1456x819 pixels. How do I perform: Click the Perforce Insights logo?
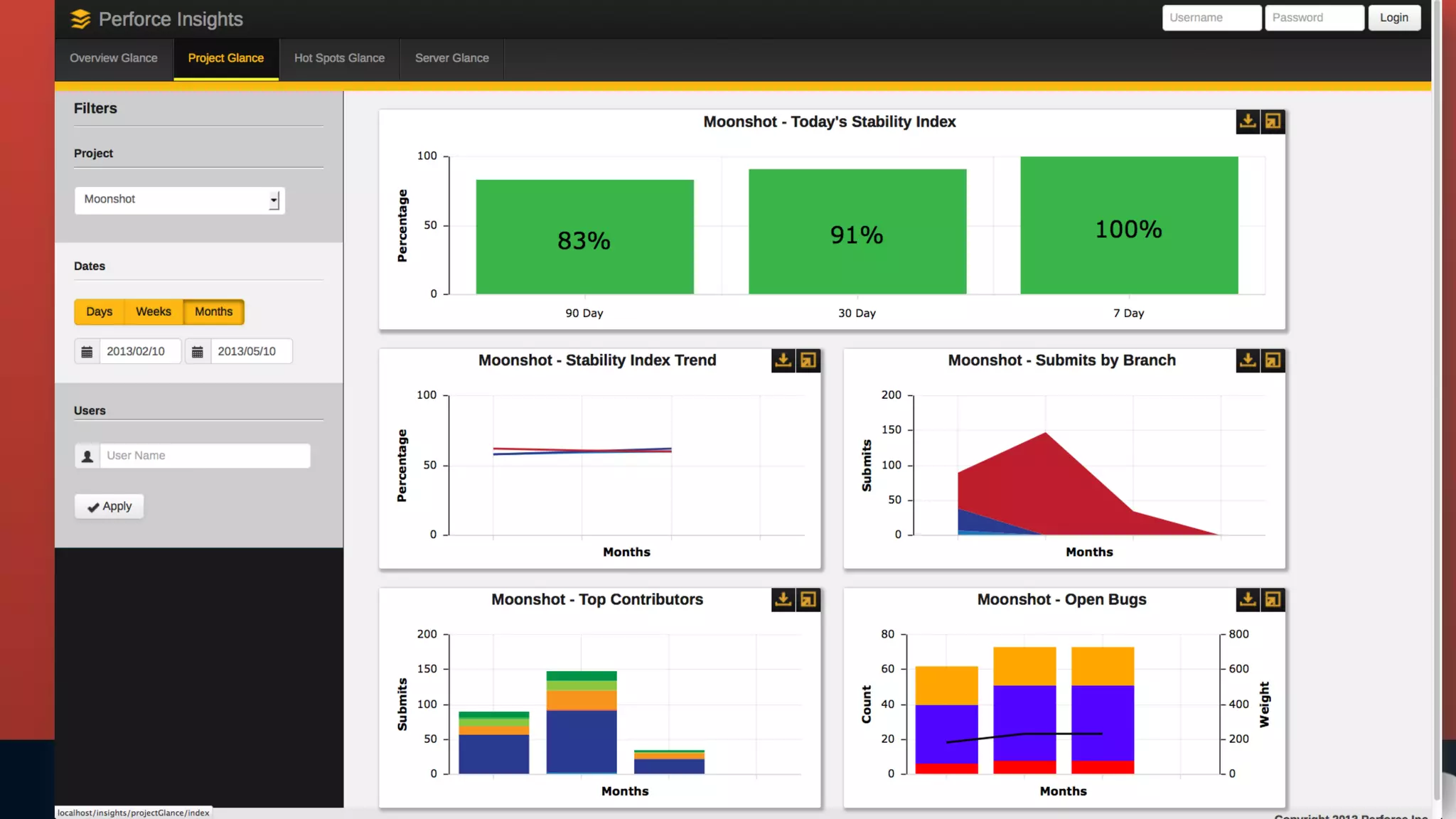pos(81,19)
